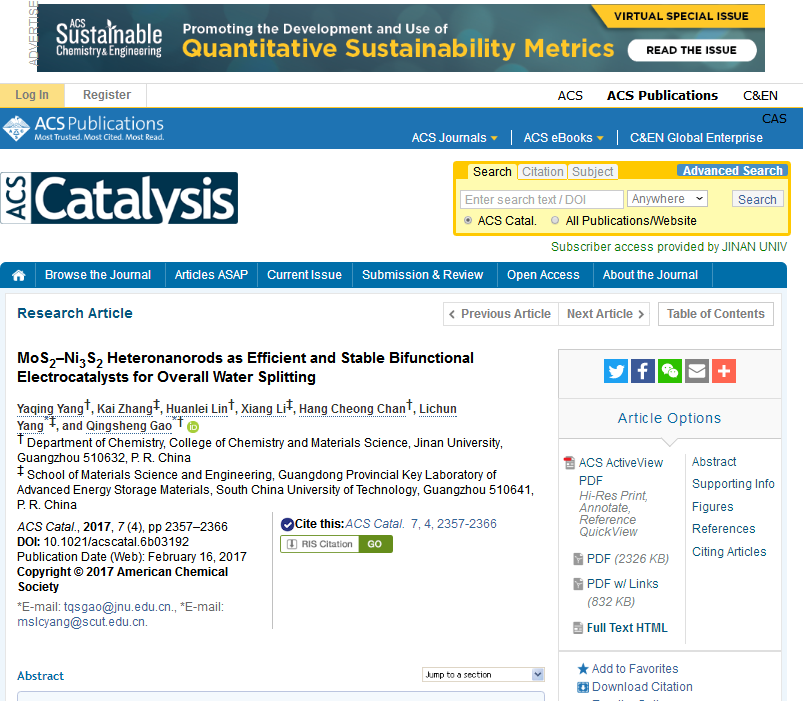Click GO for RIS Citation
The image size is (803, 701).
pos(375,544)
